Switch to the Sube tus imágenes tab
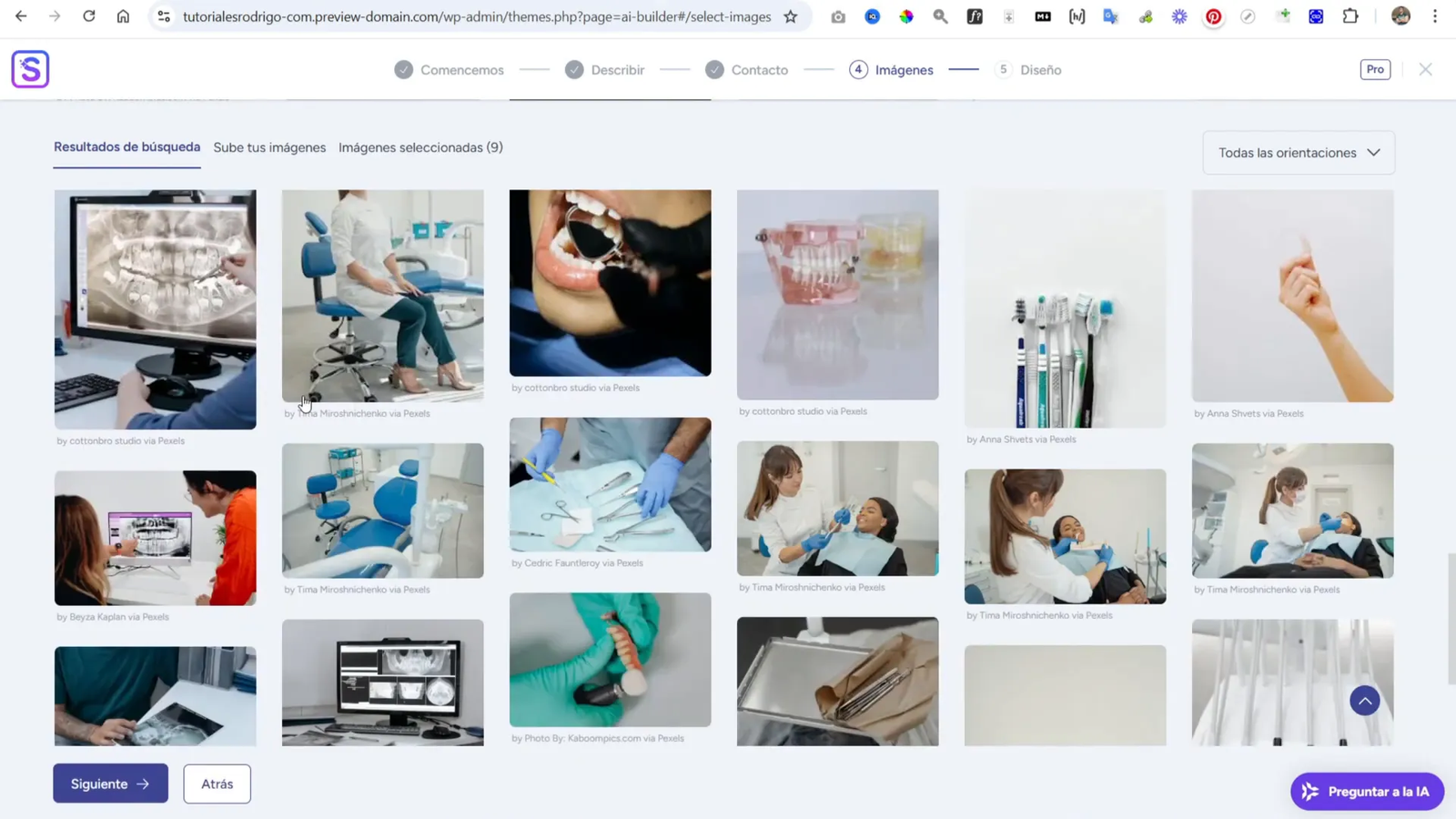1456x819 pixels. pos(269,147)
